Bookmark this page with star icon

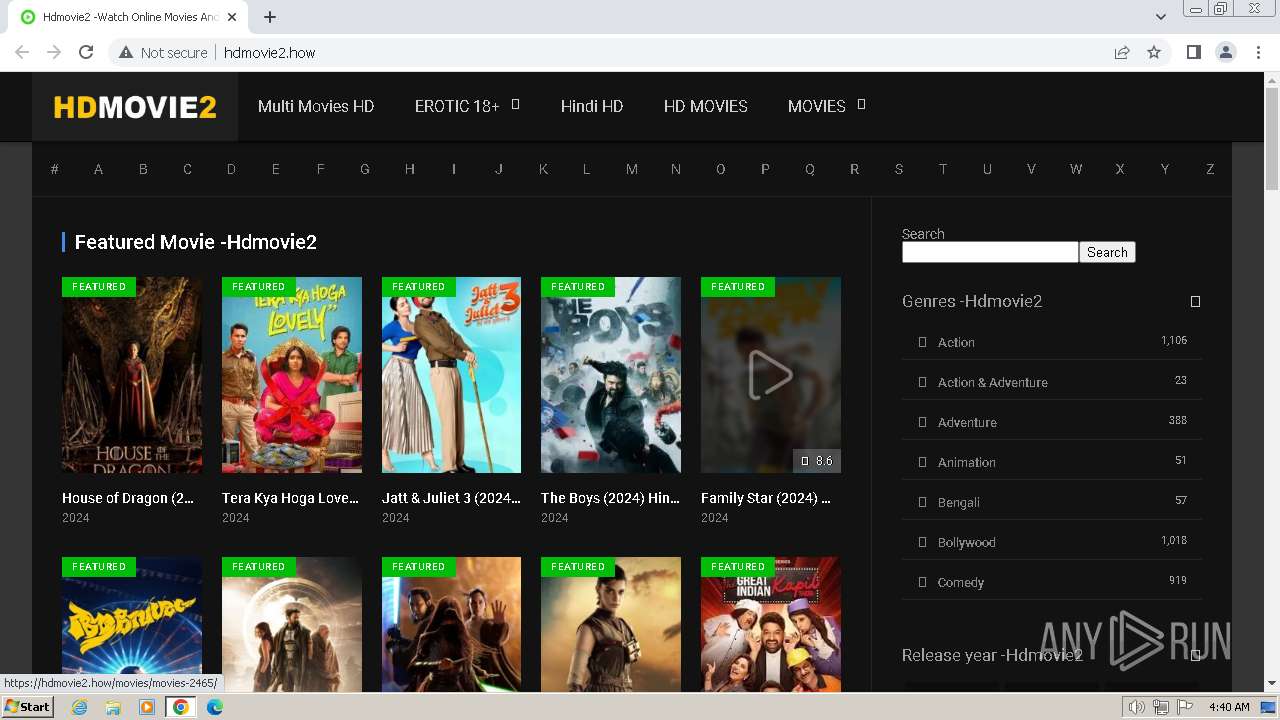click(x=1154, y=52)
